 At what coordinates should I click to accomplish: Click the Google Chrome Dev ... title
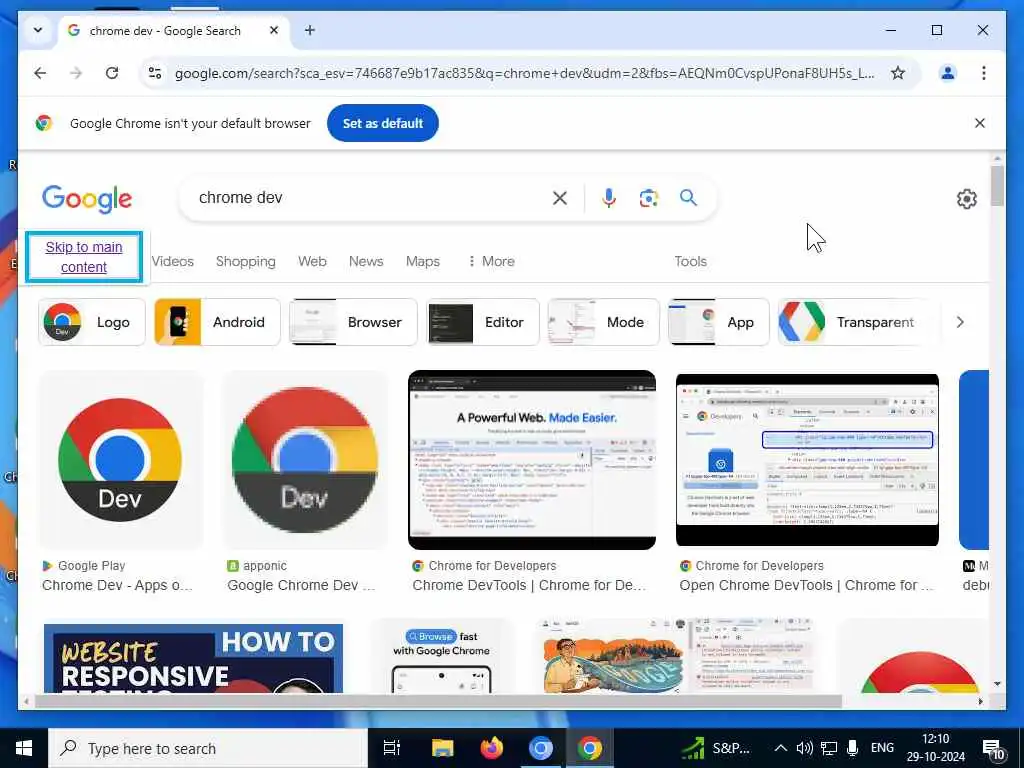pyautogui.click(x=301, y=585)
